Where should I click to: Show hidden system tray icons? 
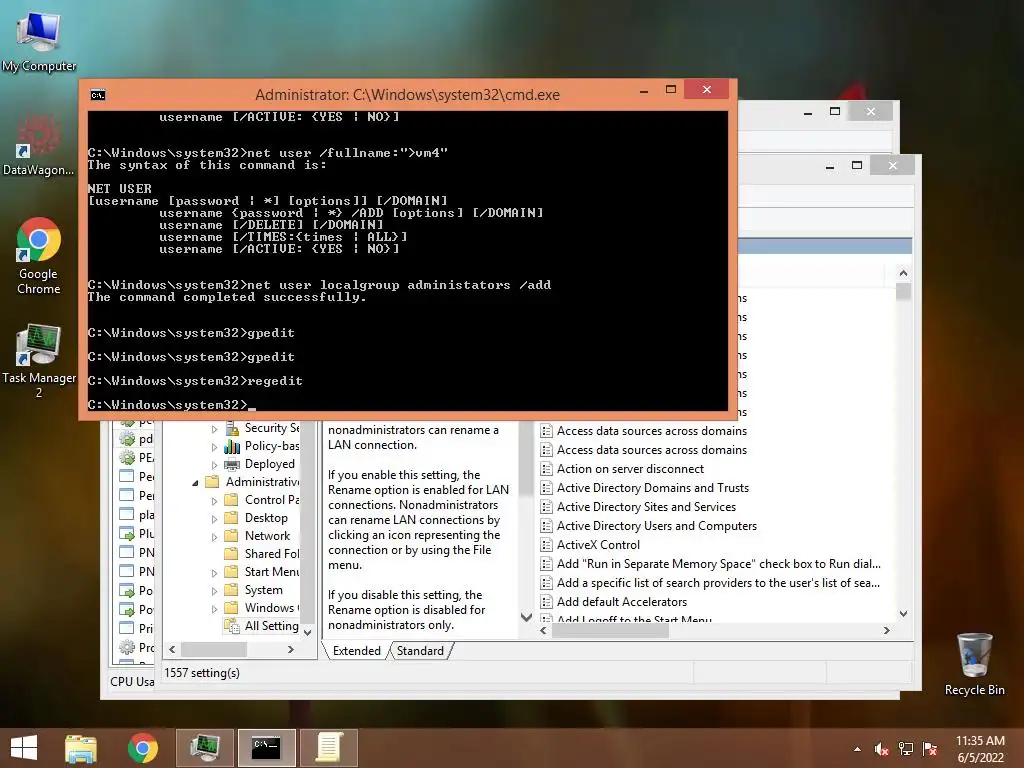857,749
